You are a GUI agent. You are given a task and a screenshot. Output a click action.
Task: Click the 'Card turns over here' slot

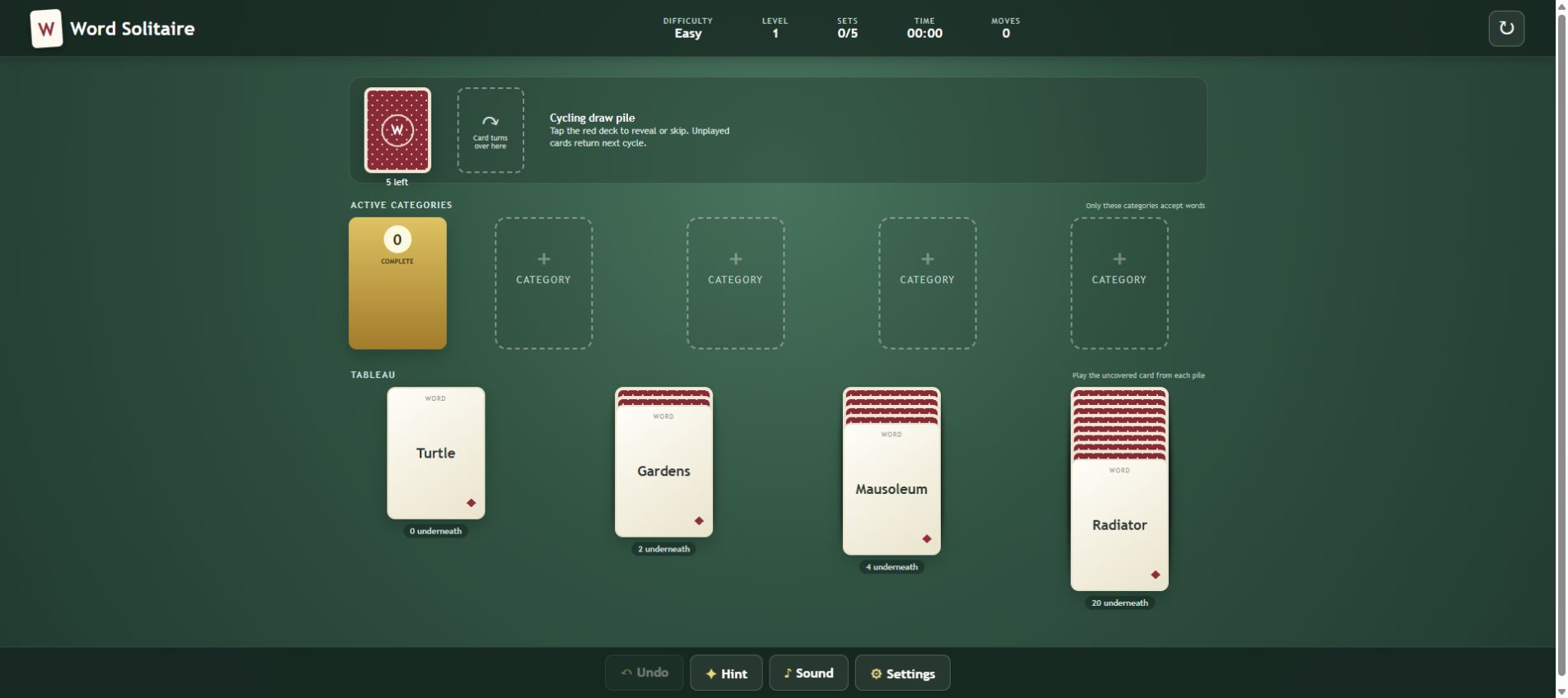click(x=491, y=130)
